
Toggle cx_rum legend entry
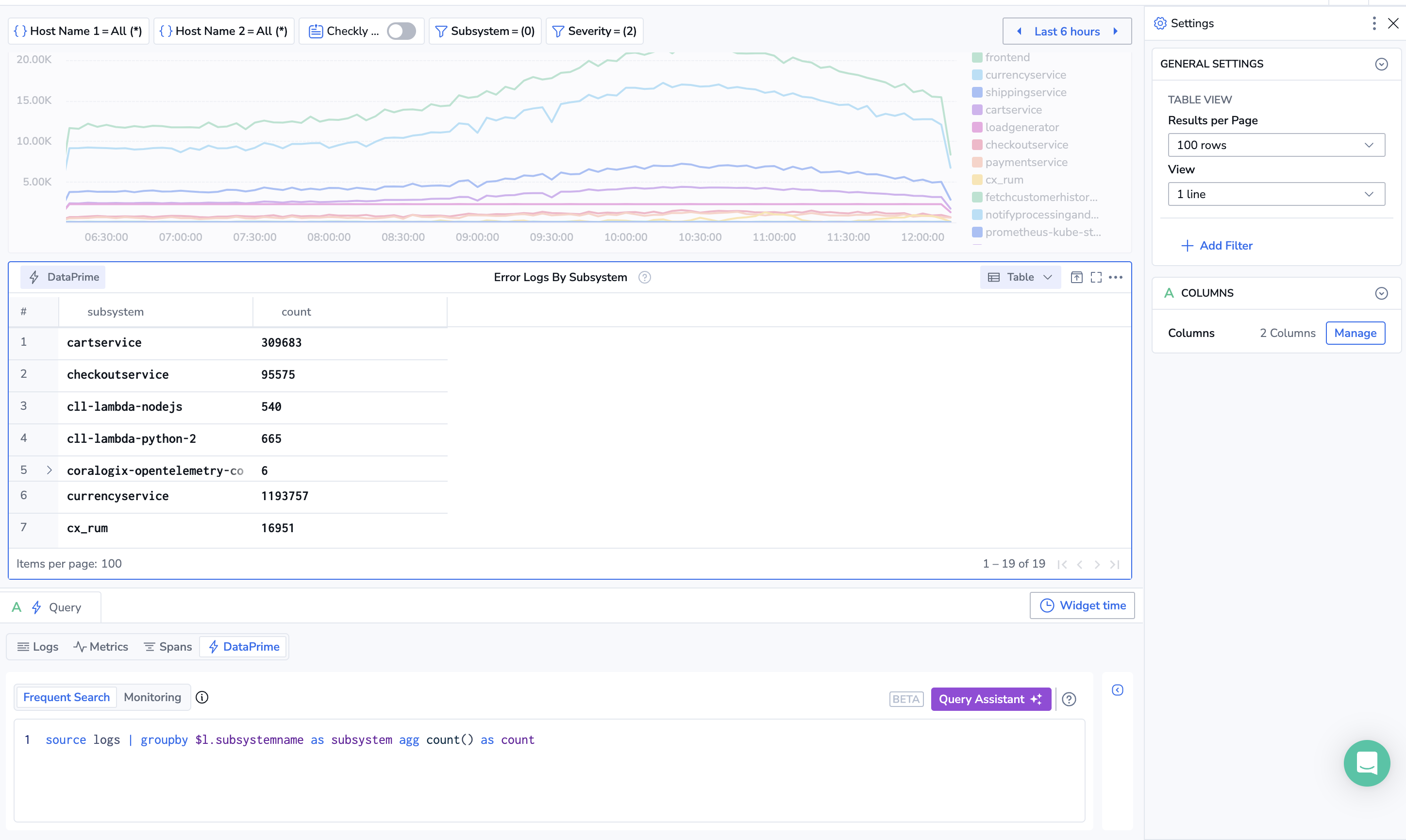point(998,180)
